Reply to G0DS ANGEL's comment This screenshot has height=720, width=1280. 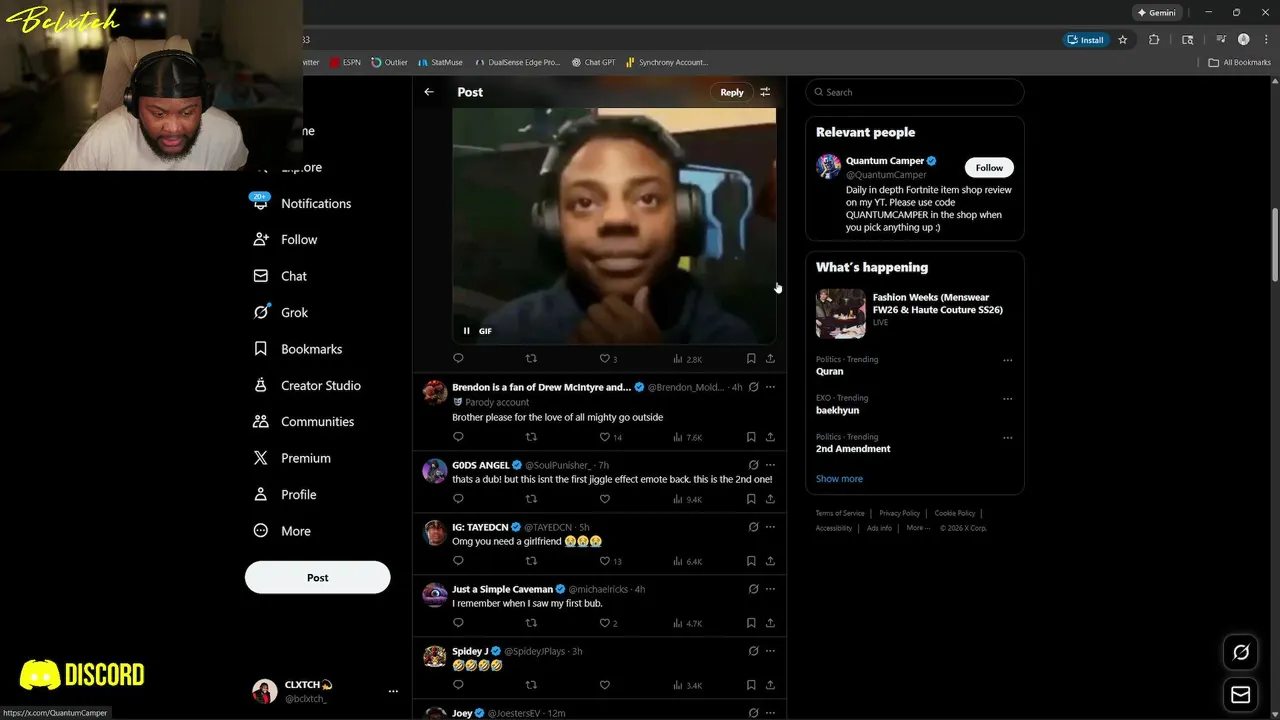[458, 499]
